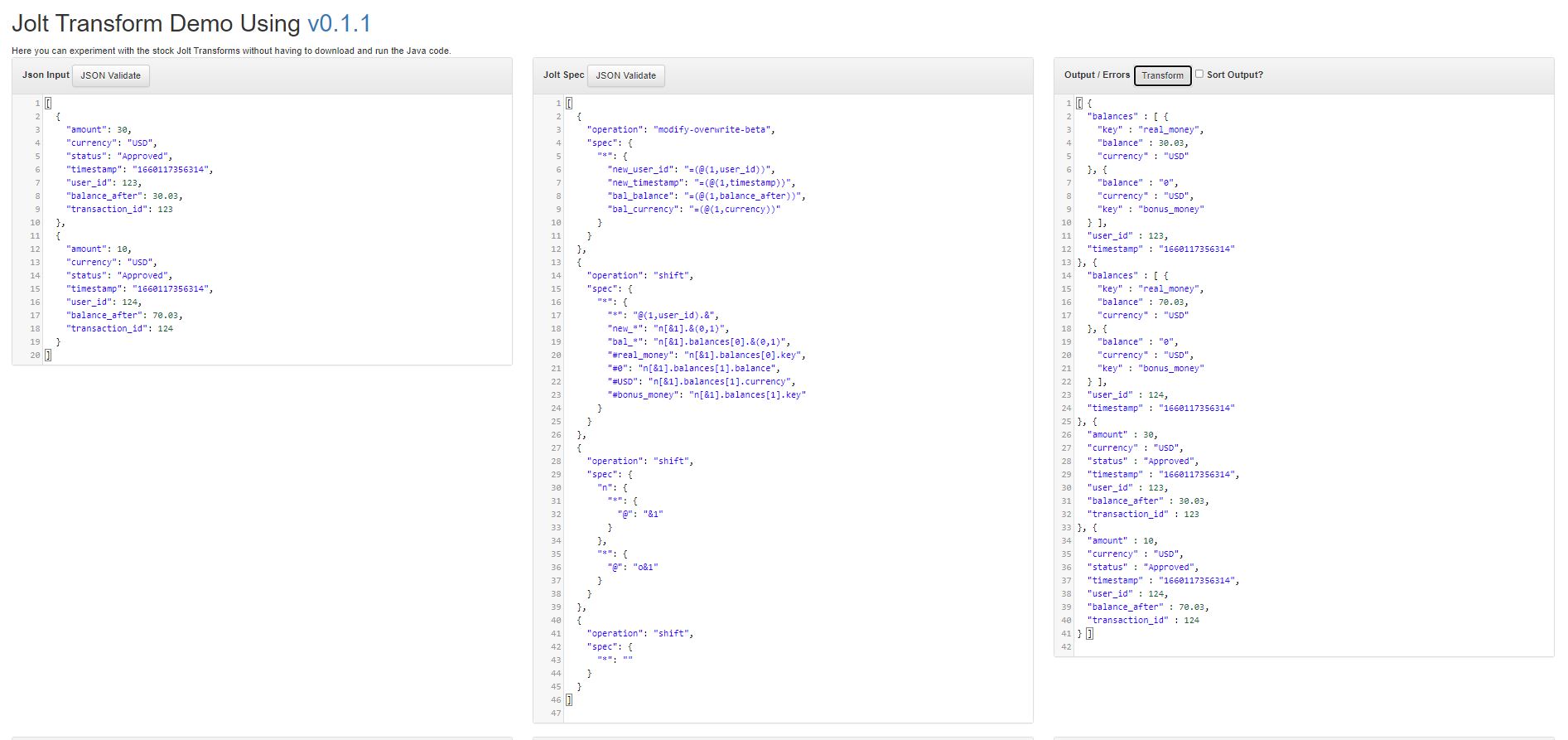This screenshot has width=1568, height=740.
Task: Click the "Sort Output?" label text
Action: pyautogui.click(x=1235, y=75)
